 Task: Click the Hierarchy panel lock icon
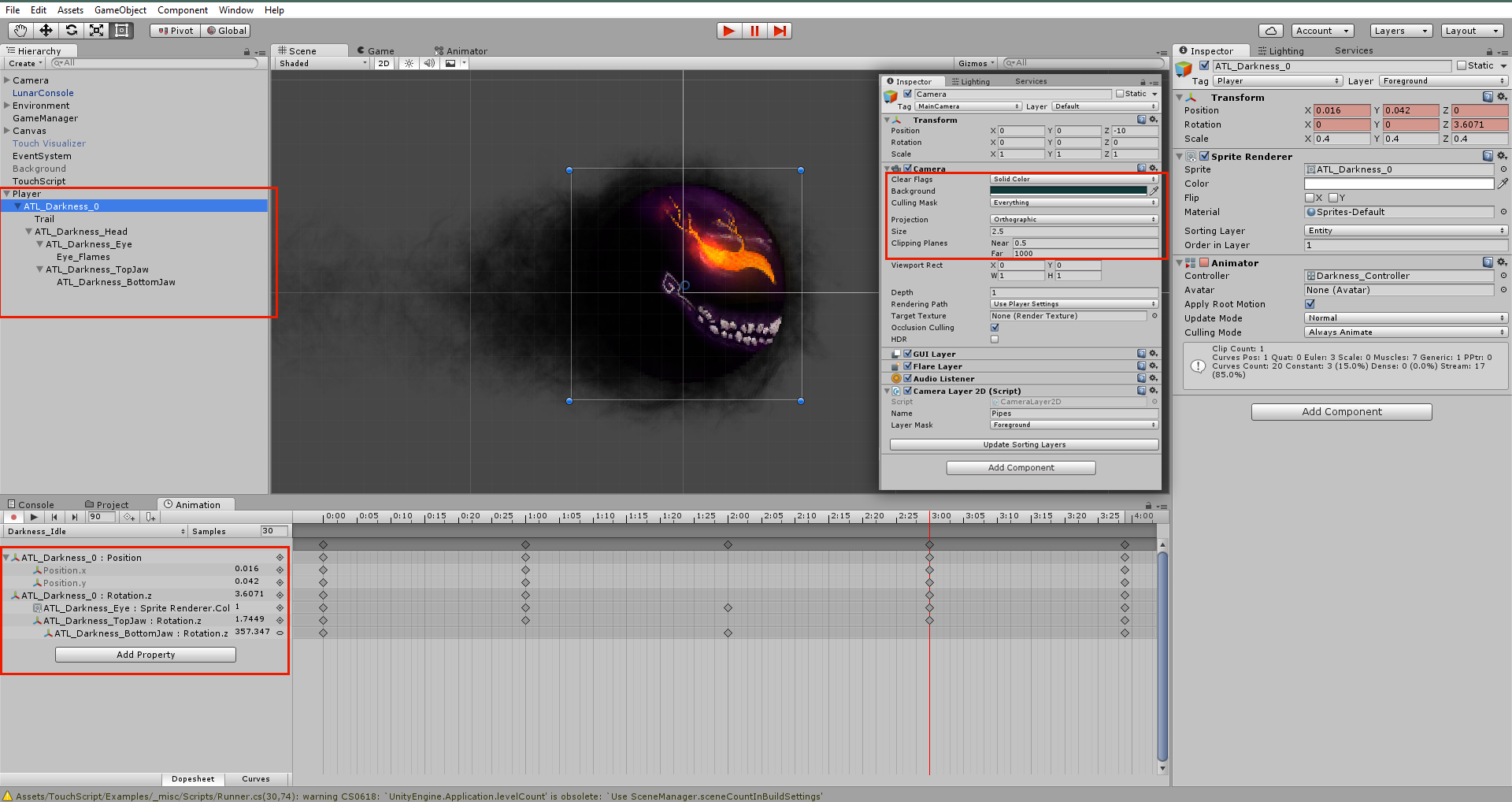(246, 52)
